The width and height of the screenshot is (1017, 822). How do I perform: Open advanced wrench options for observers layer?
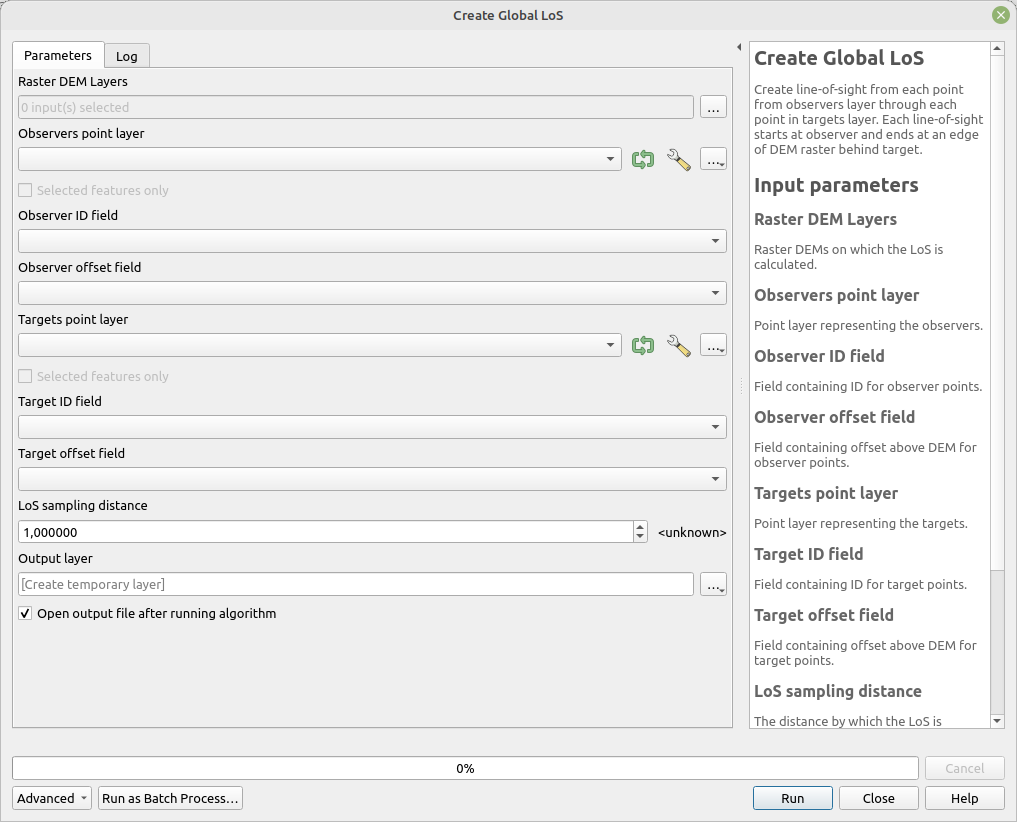(x=679, y=159)
